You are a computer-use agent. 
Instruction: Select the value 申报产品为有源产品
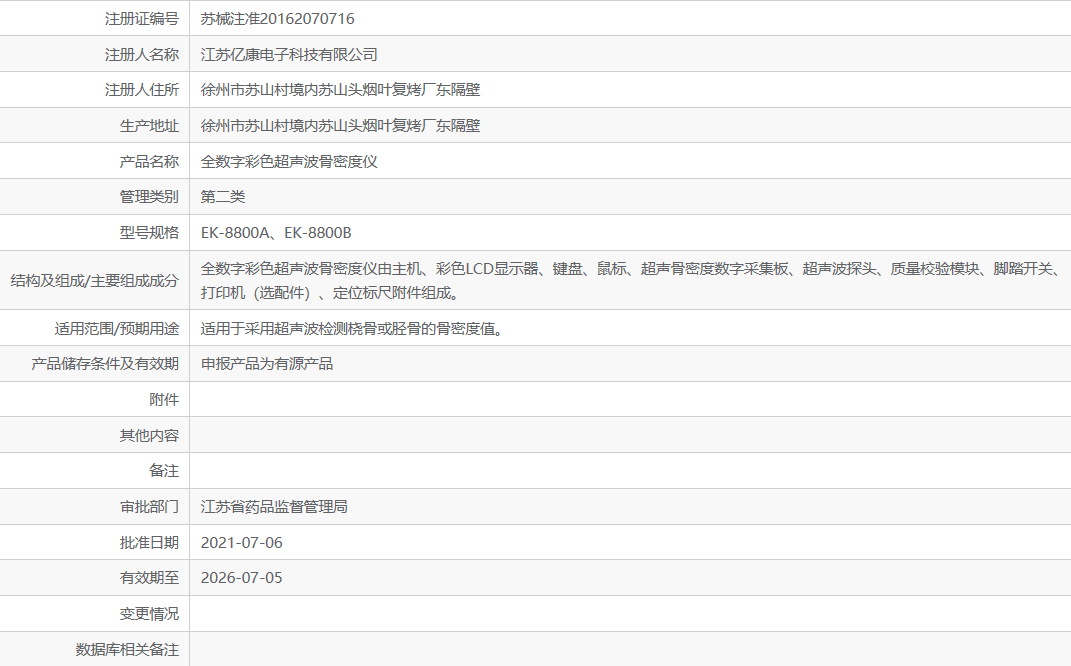click(267, 363)
